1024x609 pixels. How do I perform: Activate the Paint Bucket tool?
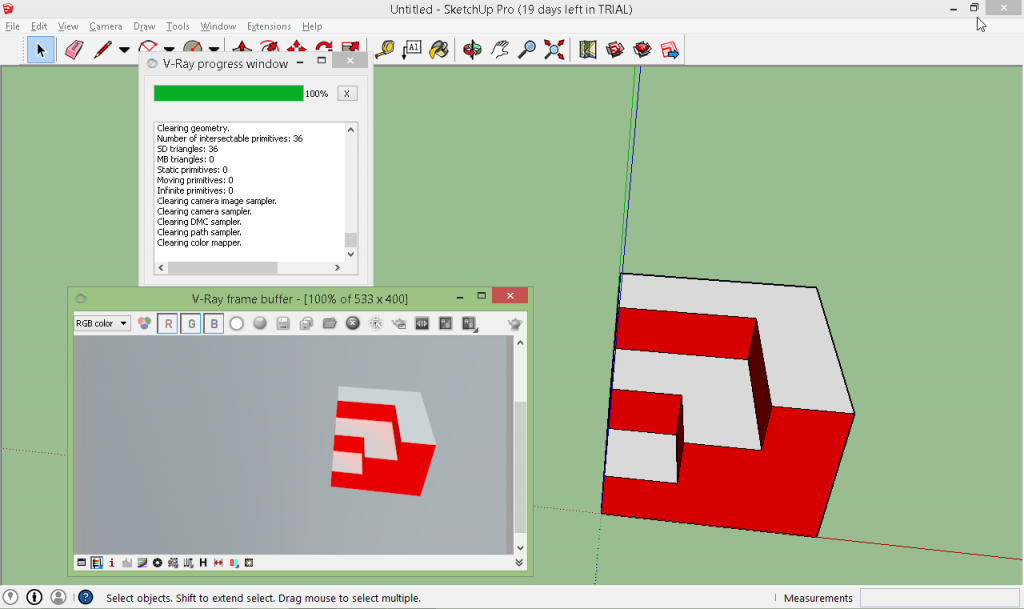(x=438, y=48)
